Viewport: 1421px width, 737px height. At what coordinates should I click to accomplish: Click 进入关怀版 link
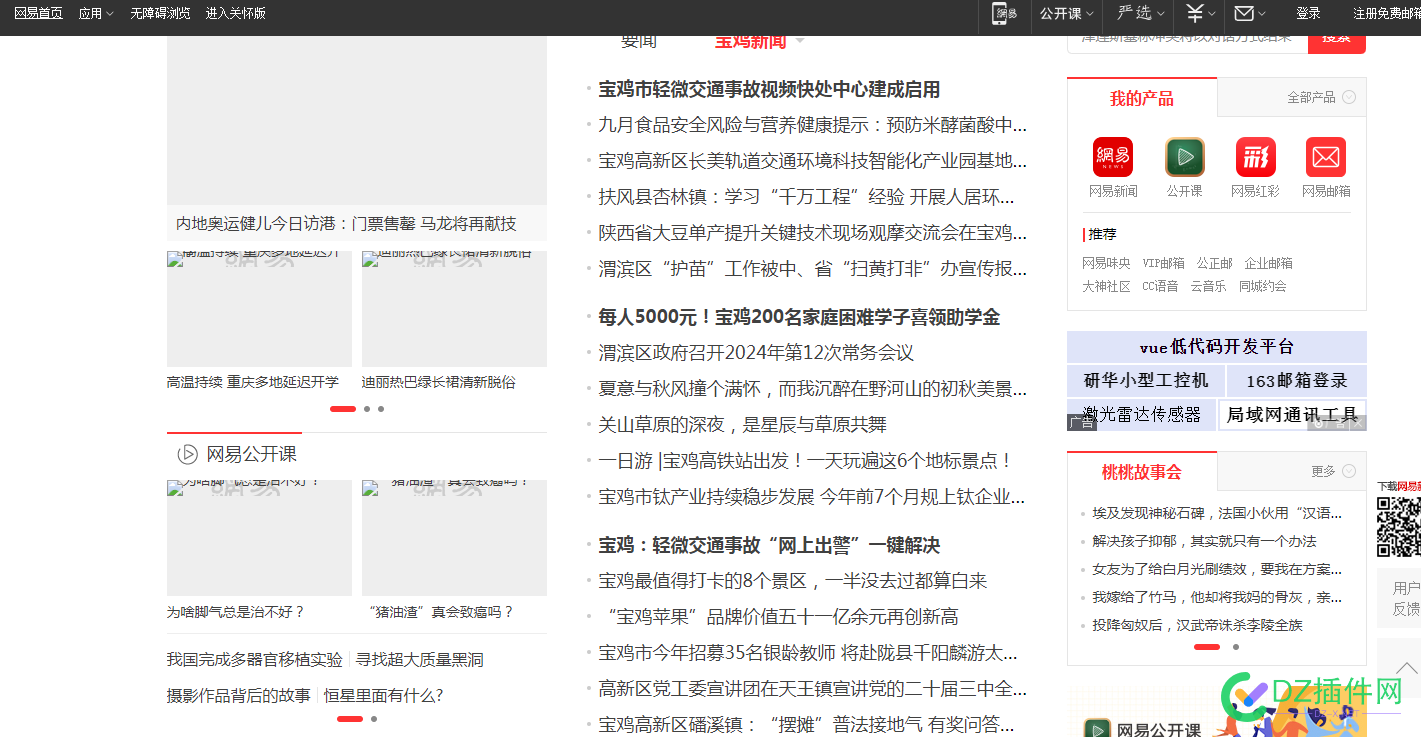pyautogui.click(x=236, y=13)
